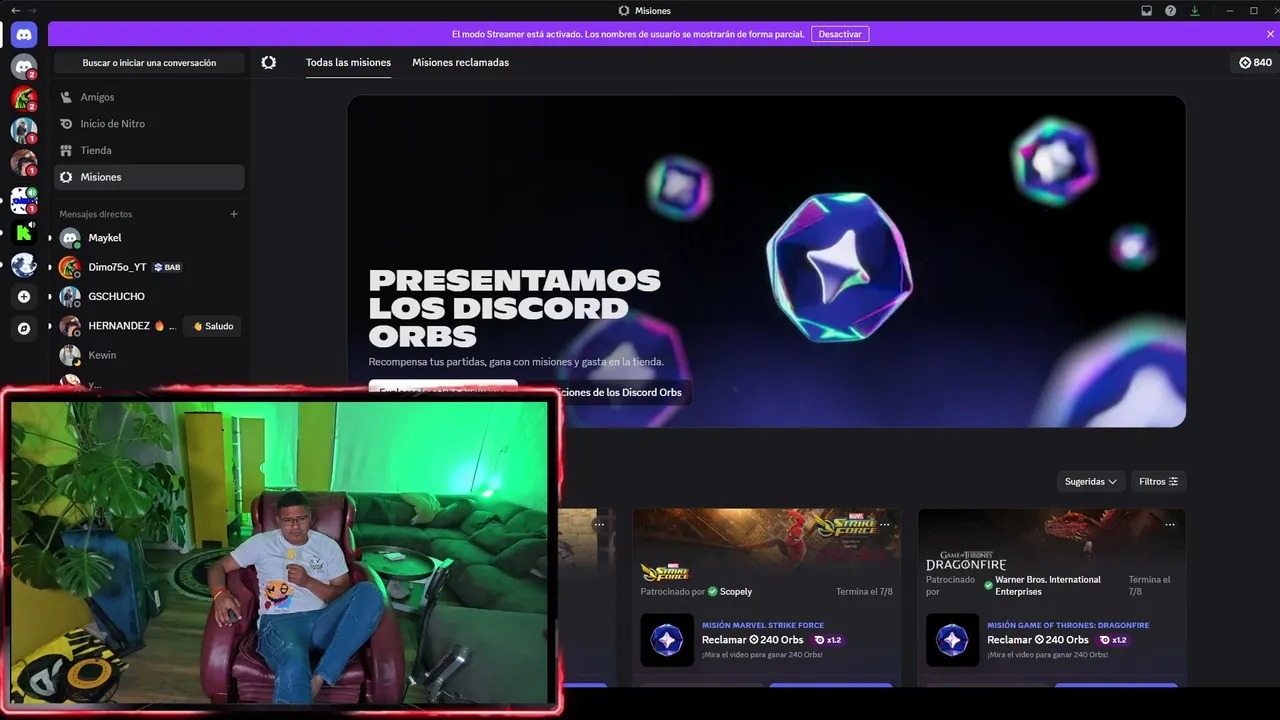Open the red dinosaur avatar server

(24, 99)
